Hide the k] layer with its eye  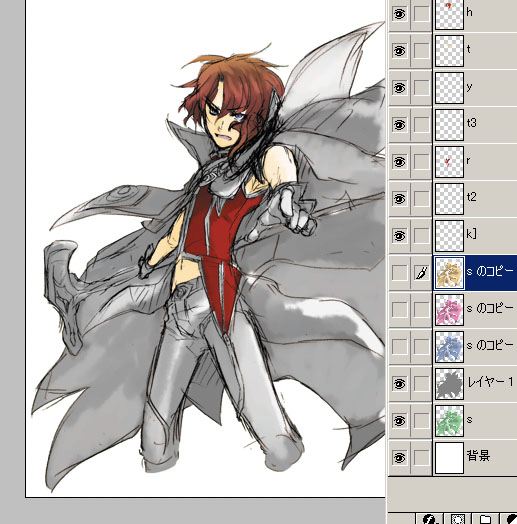tap(399, 236)
